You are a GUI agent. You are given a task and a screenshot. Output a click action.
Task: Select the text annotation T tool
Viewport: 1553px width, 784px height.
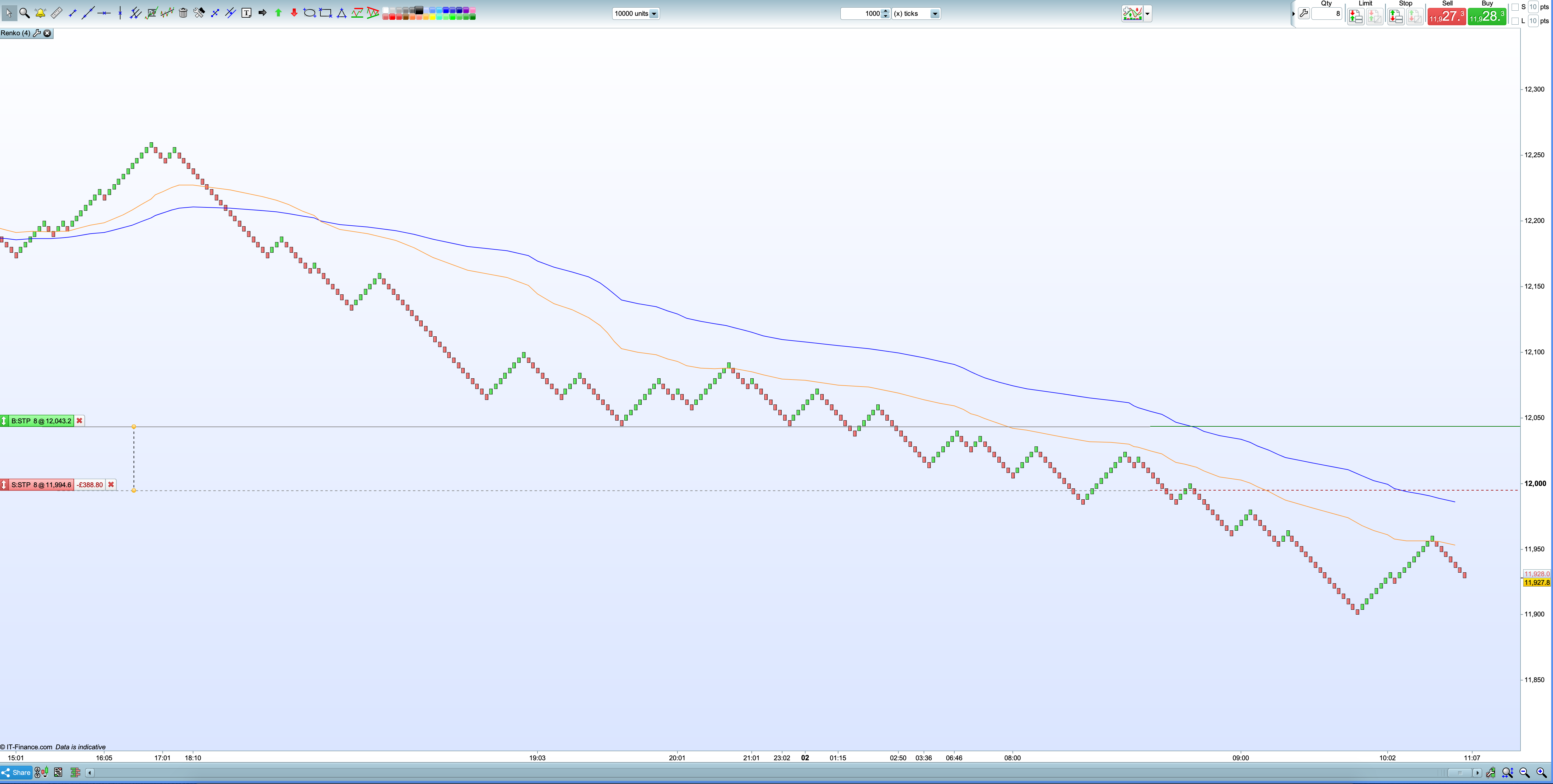click(246, 13)
